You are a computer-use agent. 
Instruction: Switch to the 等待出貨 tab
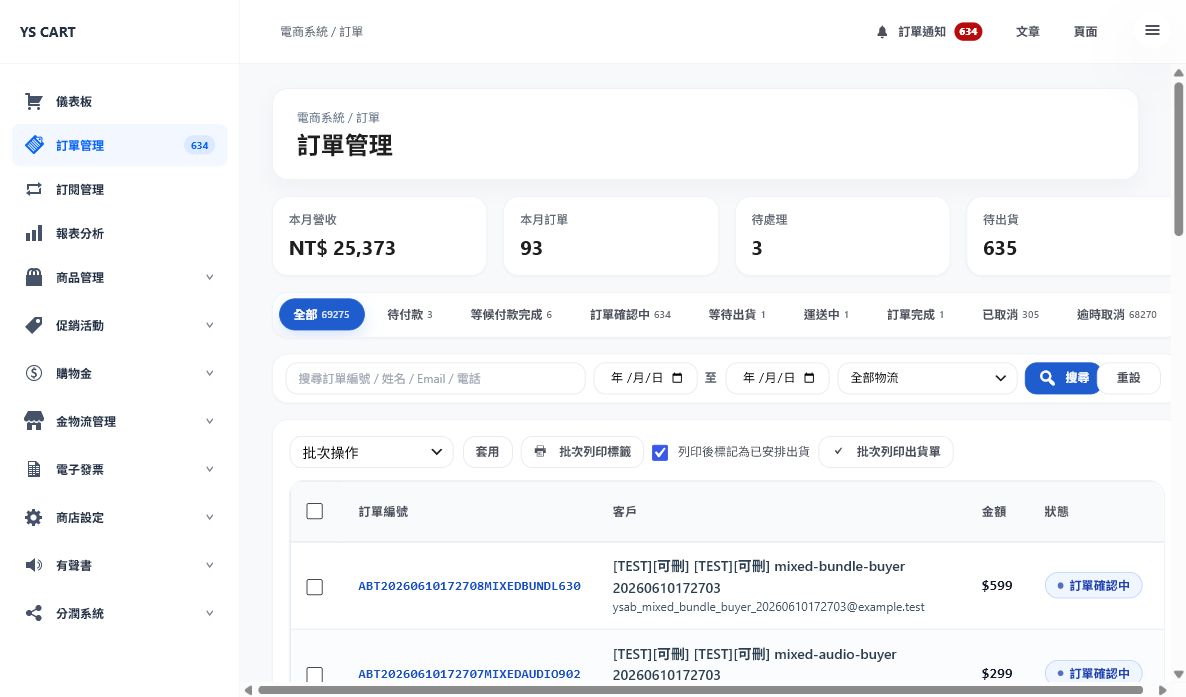737,315
